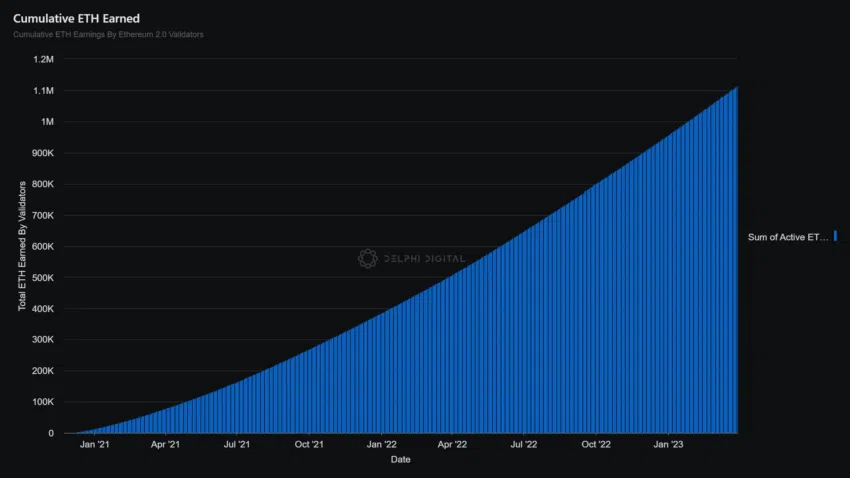This screenshot has width=850, height=478.
Task: Click the tallest rightmost bar in the chart
Action: click(735, 260)
